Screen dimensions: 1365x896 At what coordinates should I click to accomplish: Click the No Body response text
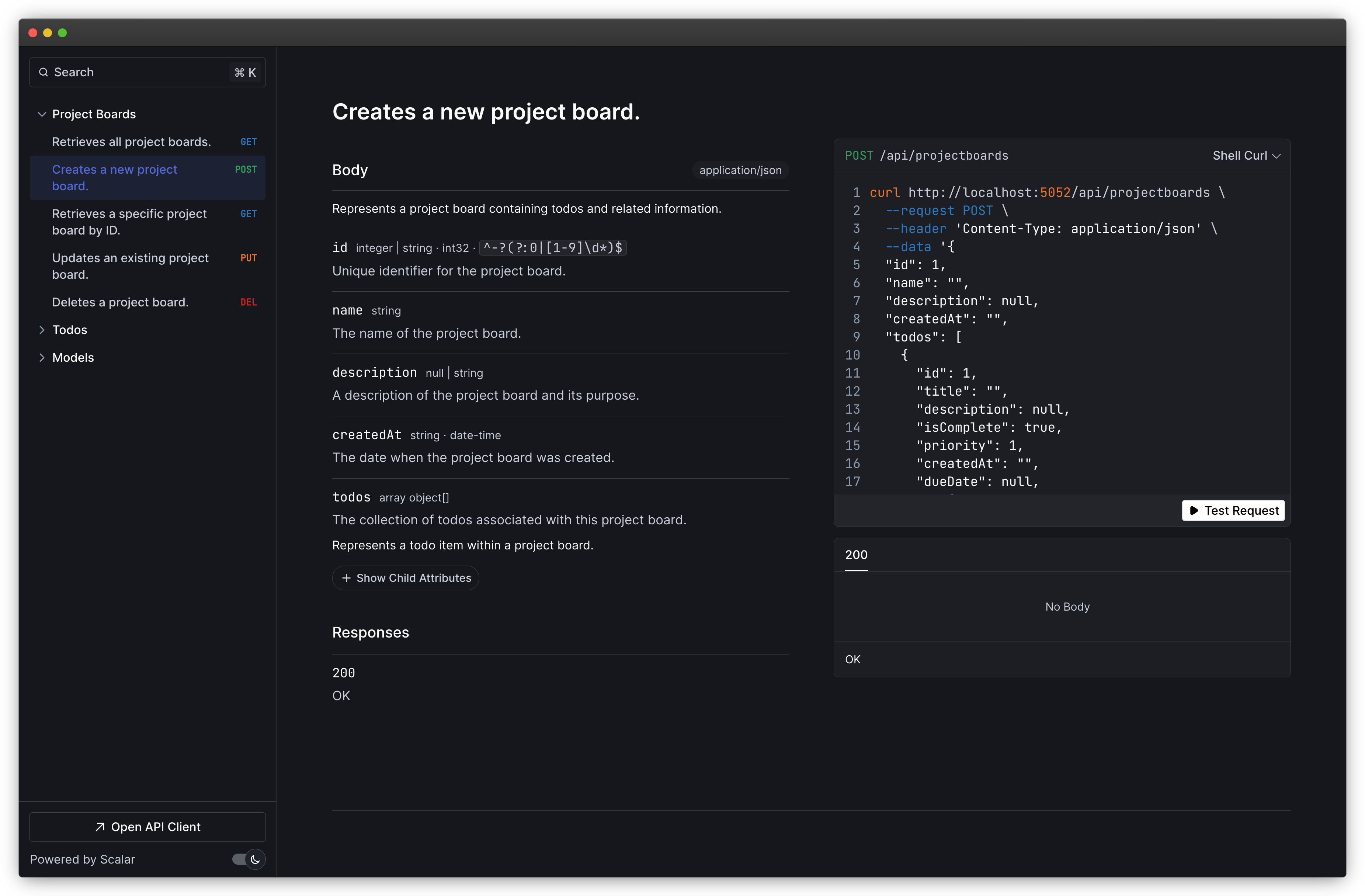(1067, 607)
